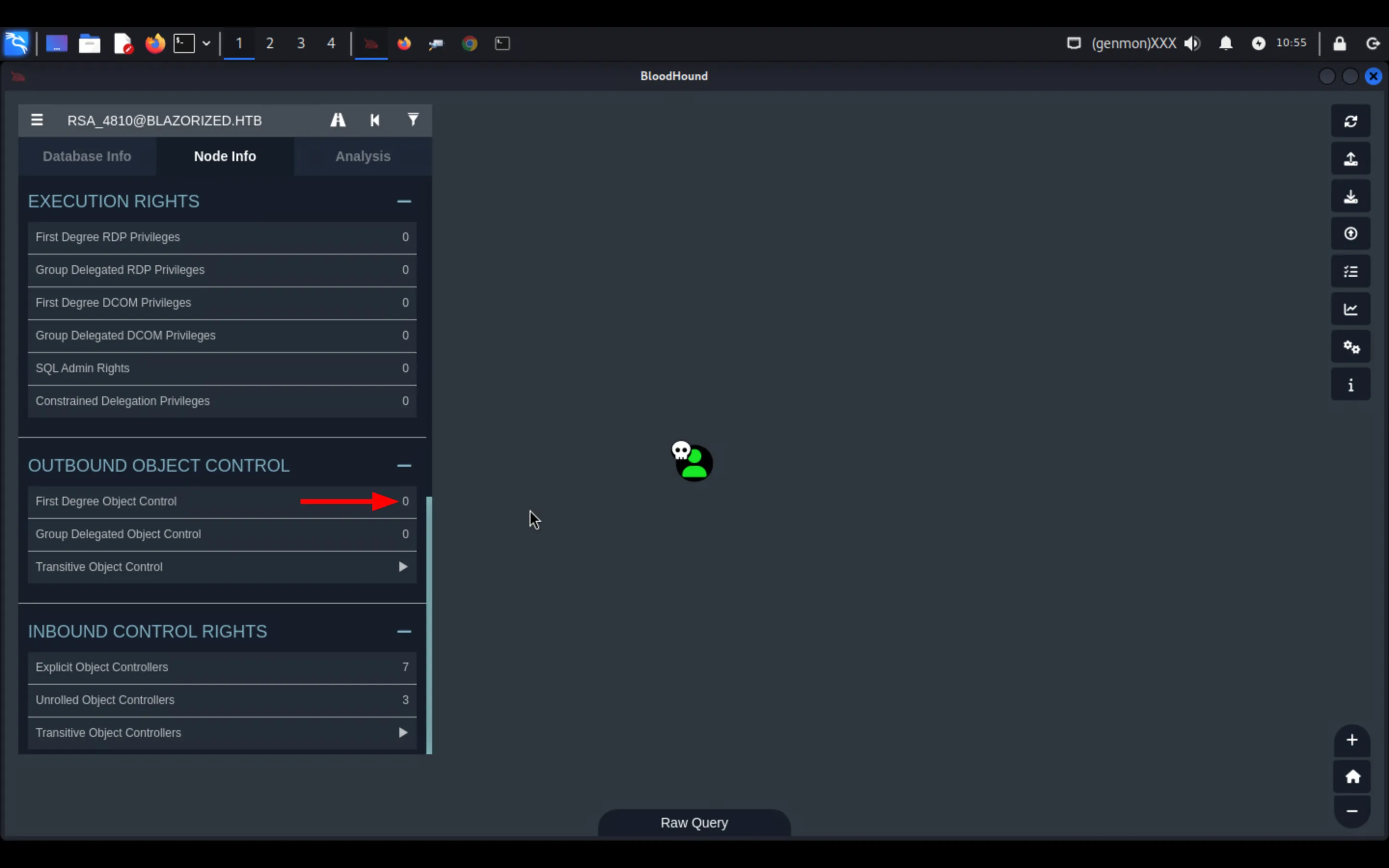Open the layout type list icon
This screenshot has width=1389, height=868.
pyautogui.click(x=1350, y=271)
